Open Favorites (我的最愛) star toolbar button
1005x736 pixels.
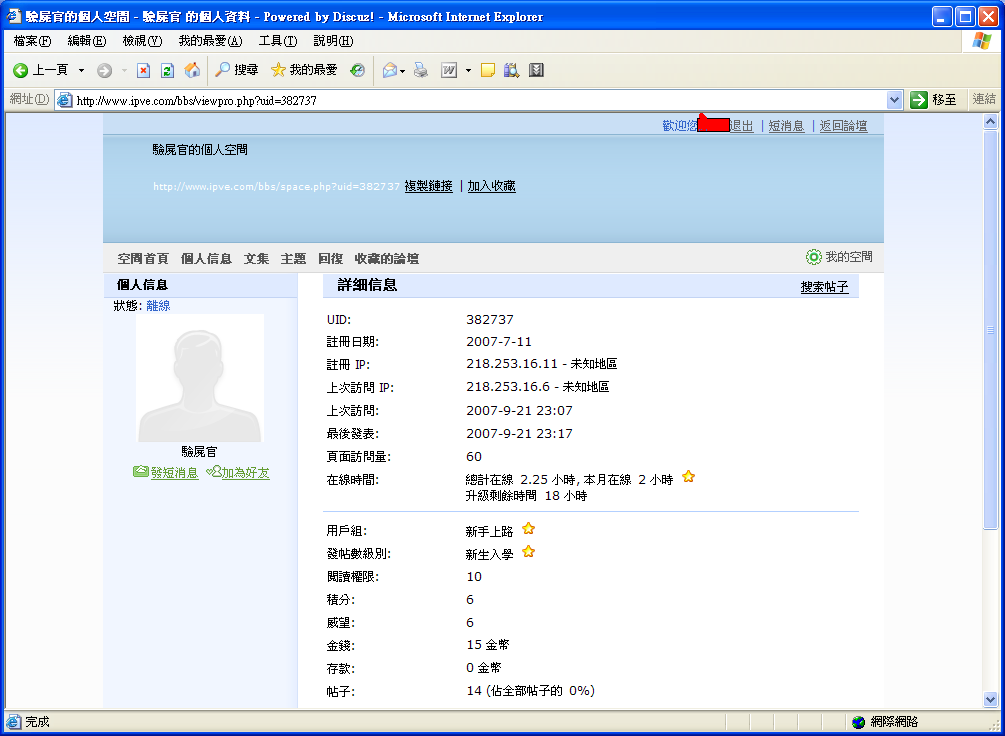point(304,70)
